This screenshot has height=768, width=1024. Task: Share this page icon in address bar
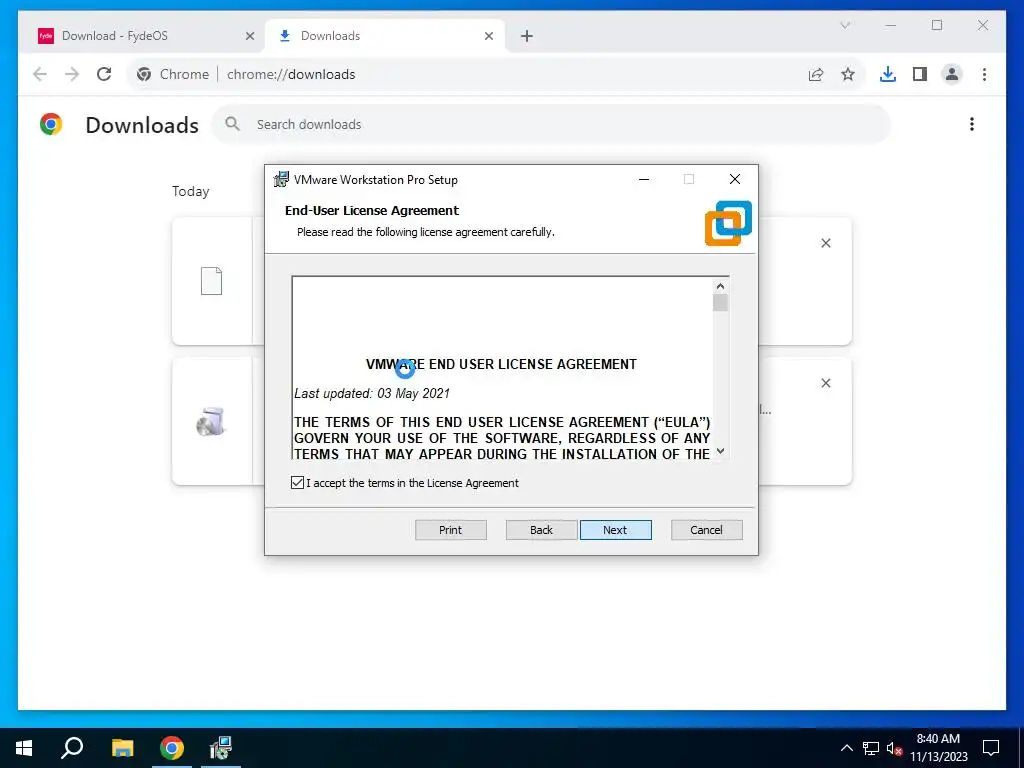[816, 74]
